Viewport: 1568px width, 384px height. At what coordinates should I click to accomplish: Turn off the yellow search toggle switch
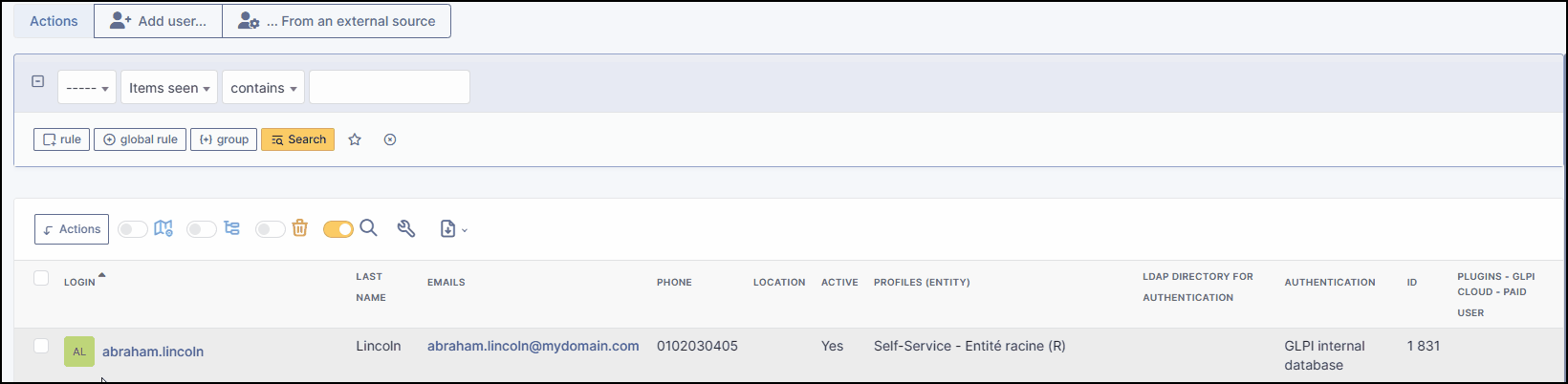[x=338, y=229]
